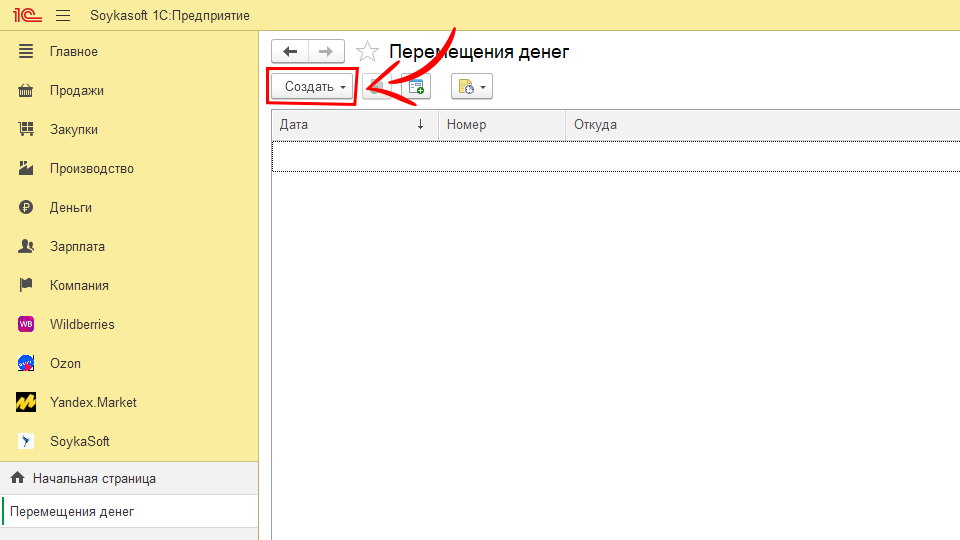Open the Wildberries integration section
960x540 pixels.
click(x=82, y=324)
